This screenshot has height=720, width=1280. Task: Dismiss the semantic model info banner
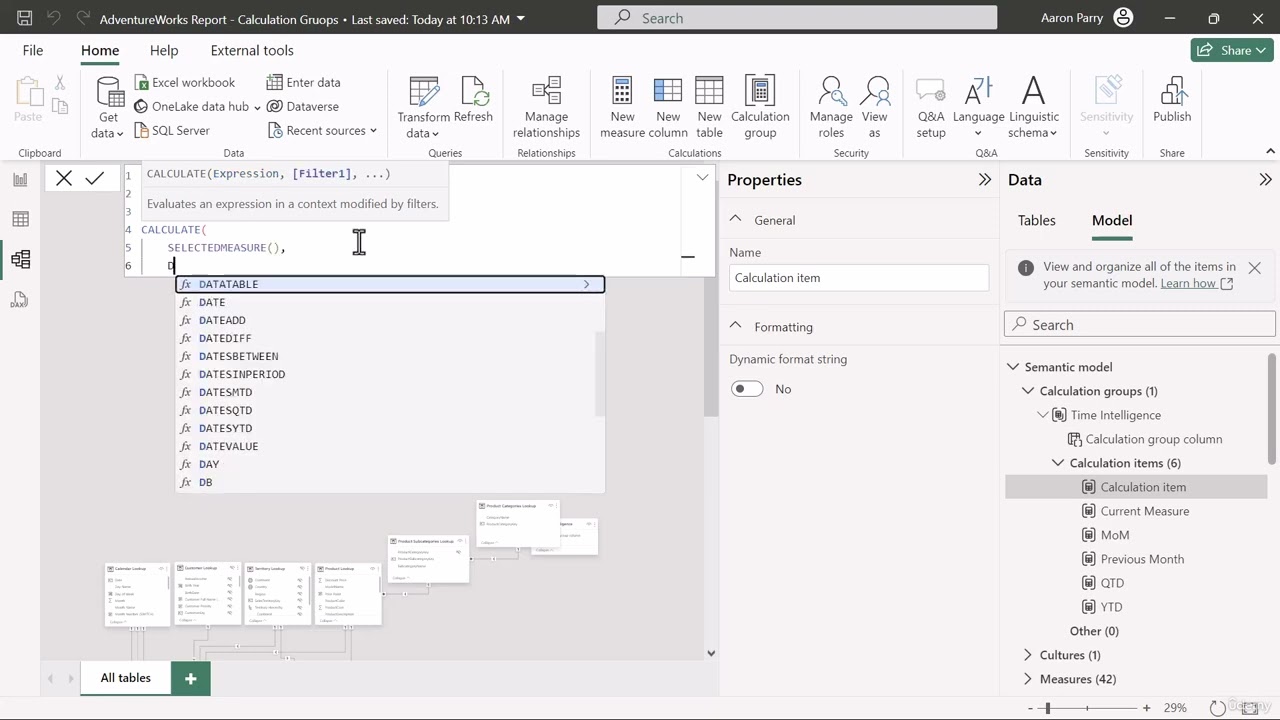[x=1254, y=267]
